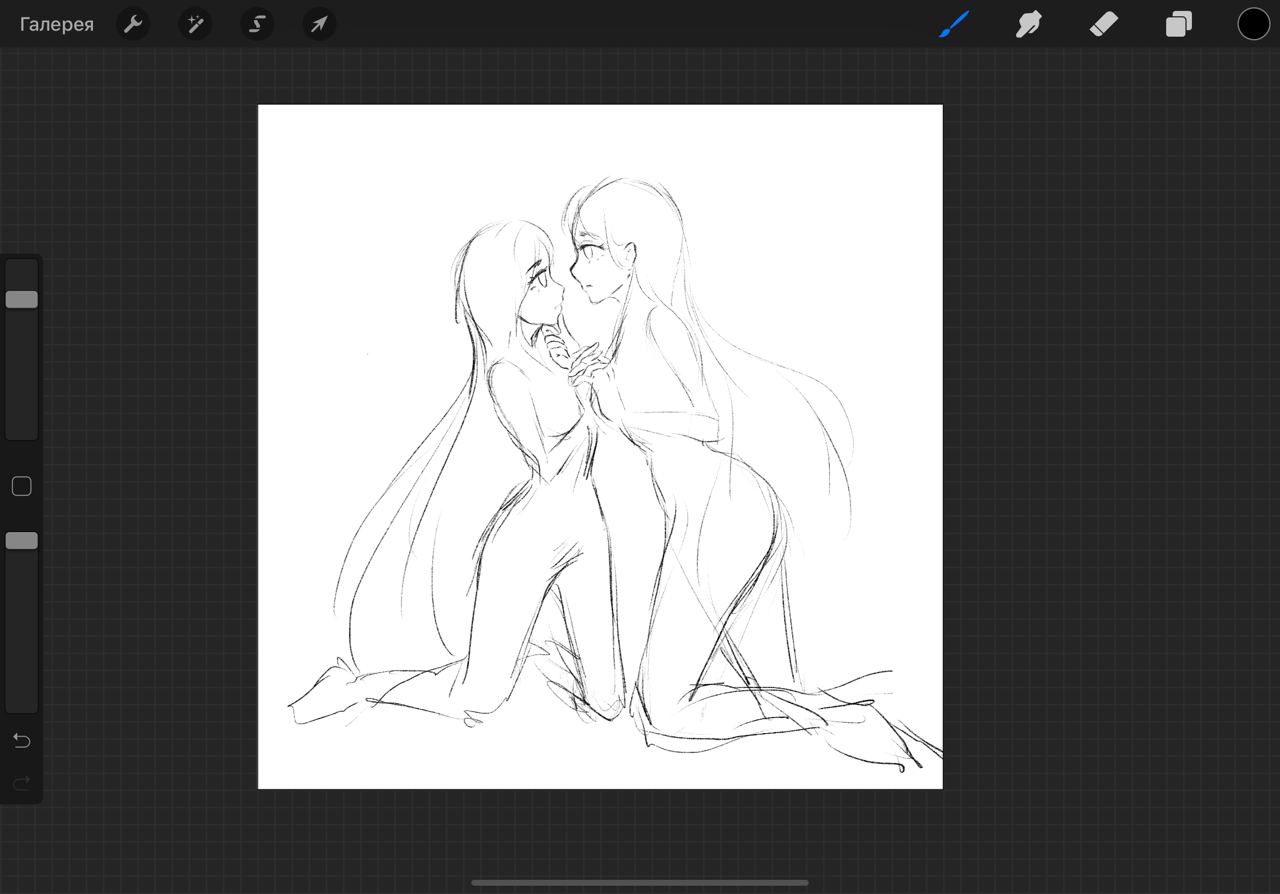Activate the Transform arrow tool

click(x=319, y=24)
